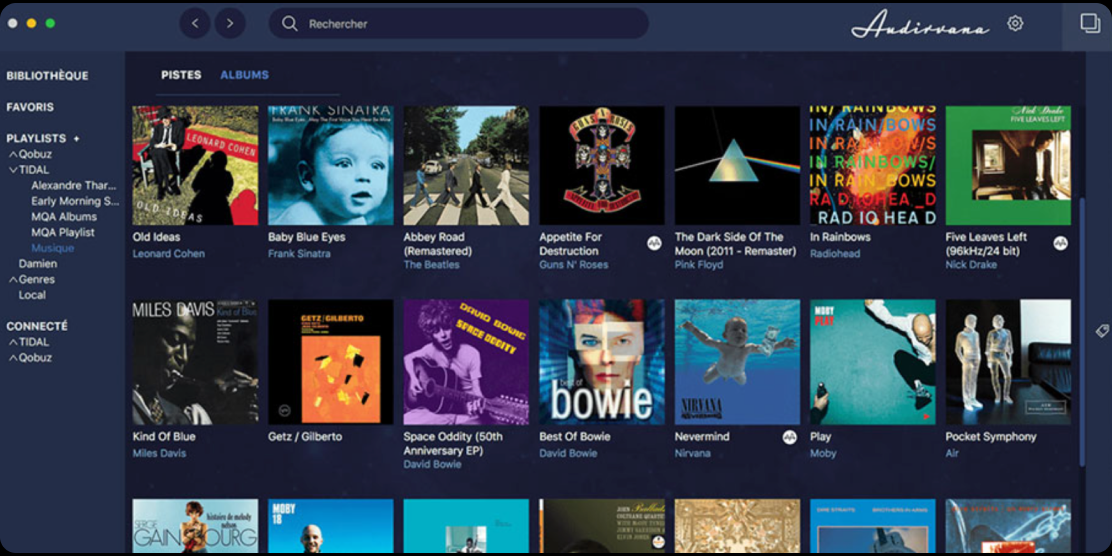
Task: Open Playlists section heading
Action: tap(36, 138)
